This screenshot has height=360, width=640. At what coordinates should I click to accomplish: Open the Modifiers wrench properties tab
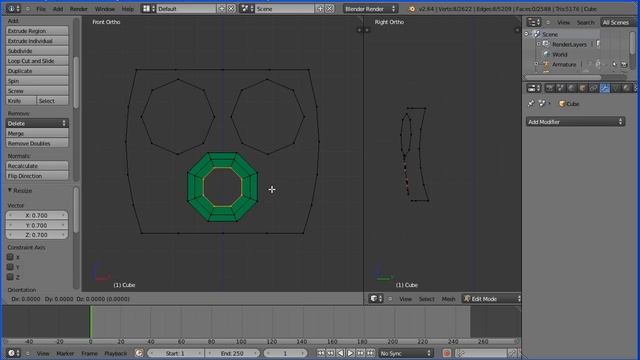point(604,88)
